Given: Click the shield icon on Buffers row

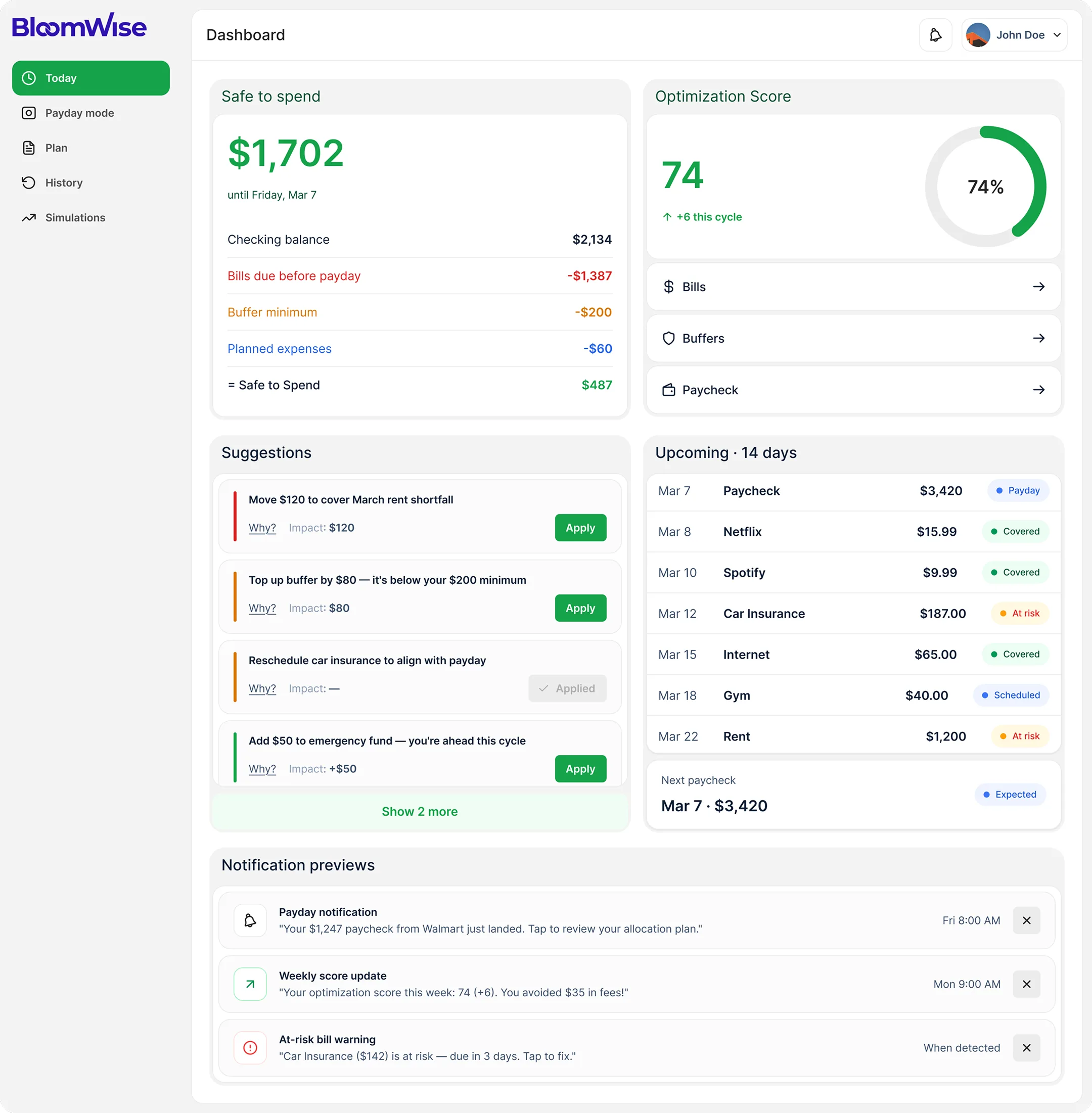Looking at the screenshot, I should click(669, 338).
